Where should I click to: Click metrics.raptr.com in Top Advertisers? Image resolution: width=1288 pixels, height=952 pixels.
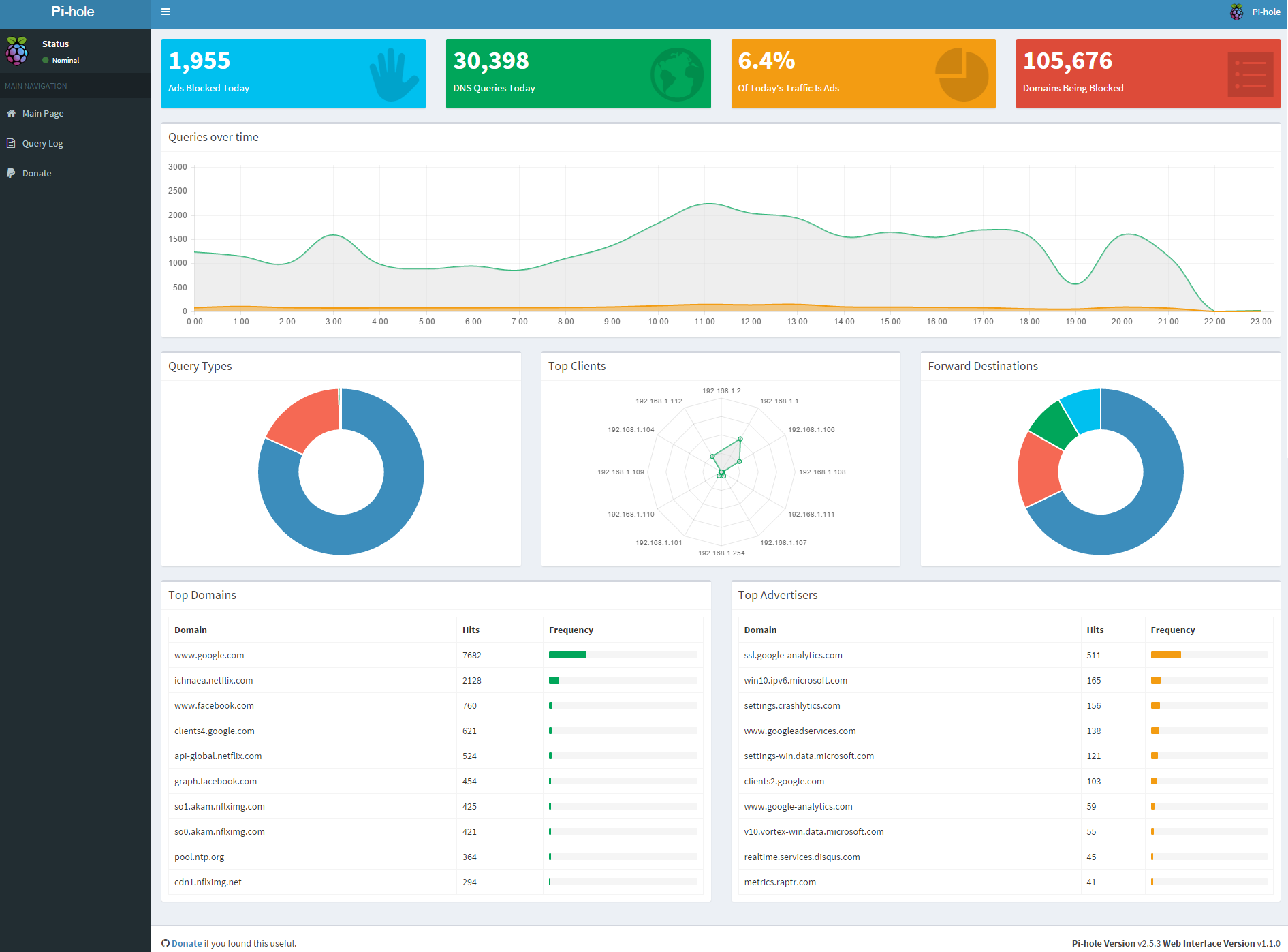coord(780,882)
